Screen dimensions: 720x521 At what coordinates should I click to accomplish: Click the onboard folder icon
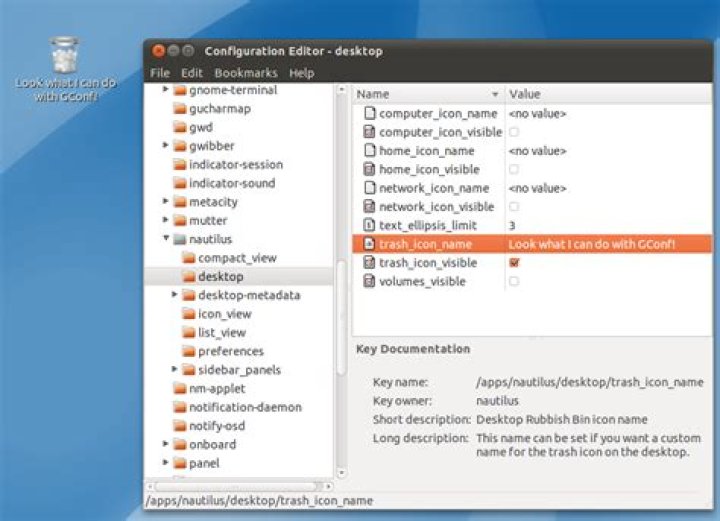click(x=180, y=444)
